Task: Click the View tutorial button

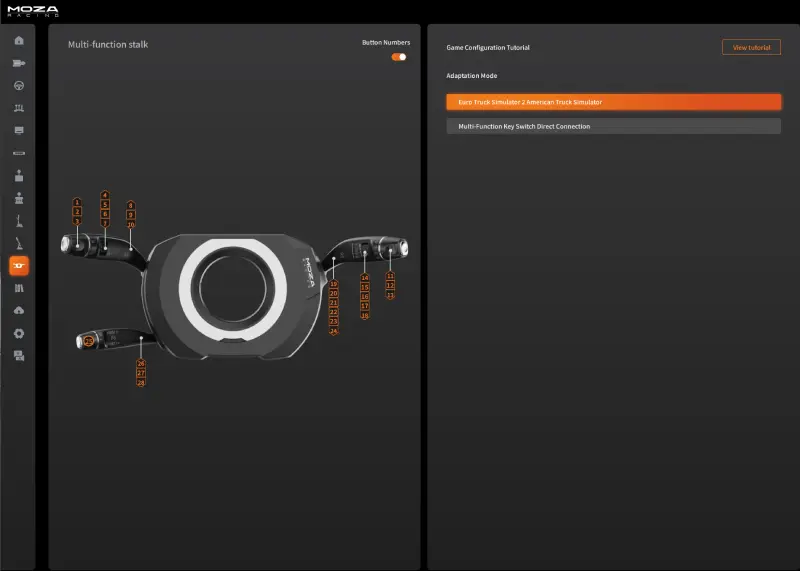Action: [x=751, y=47]
